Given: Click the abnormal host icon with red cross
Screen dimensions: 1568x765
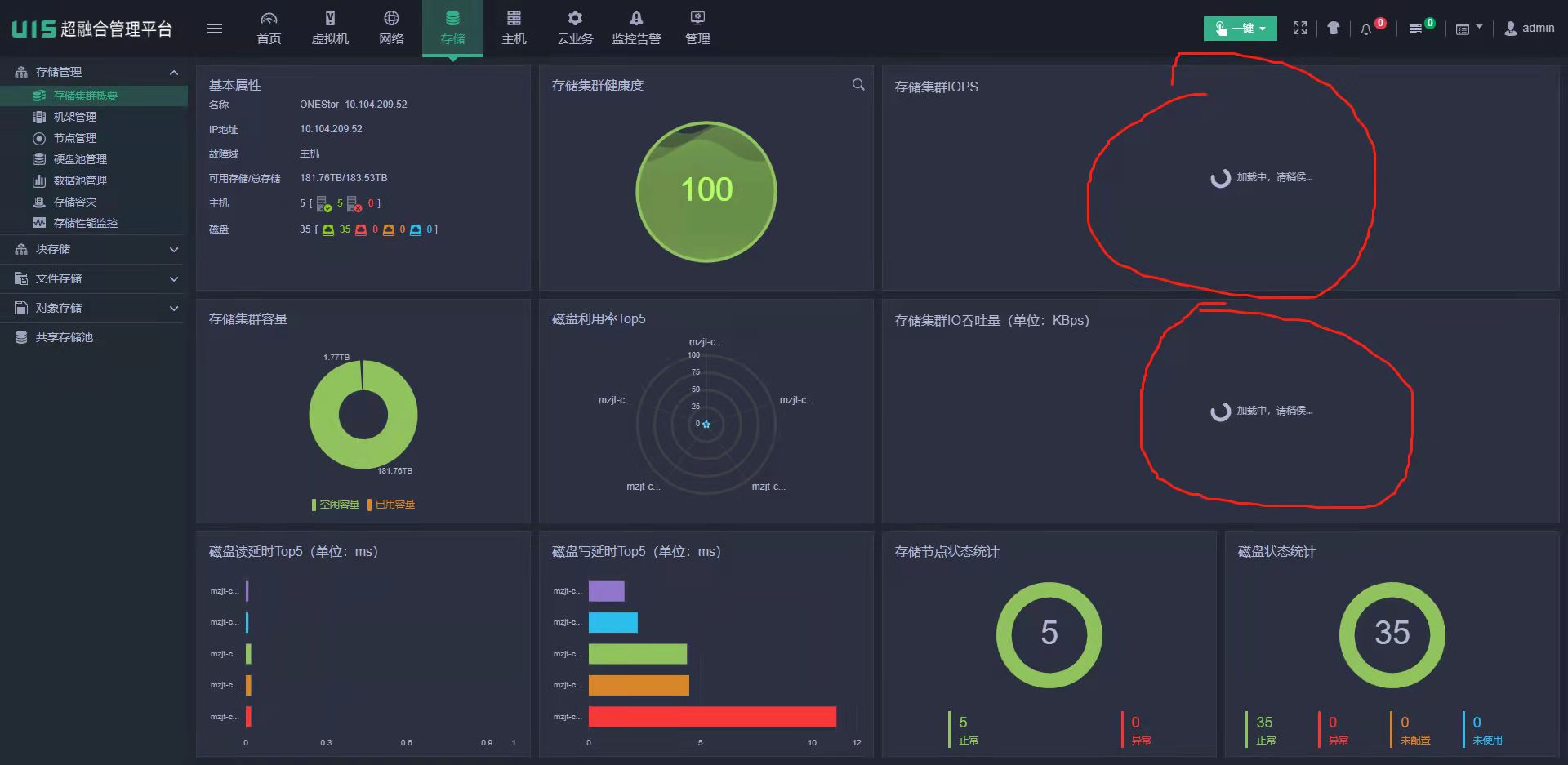Looking at the screenshot, I should tap(354, 203).
